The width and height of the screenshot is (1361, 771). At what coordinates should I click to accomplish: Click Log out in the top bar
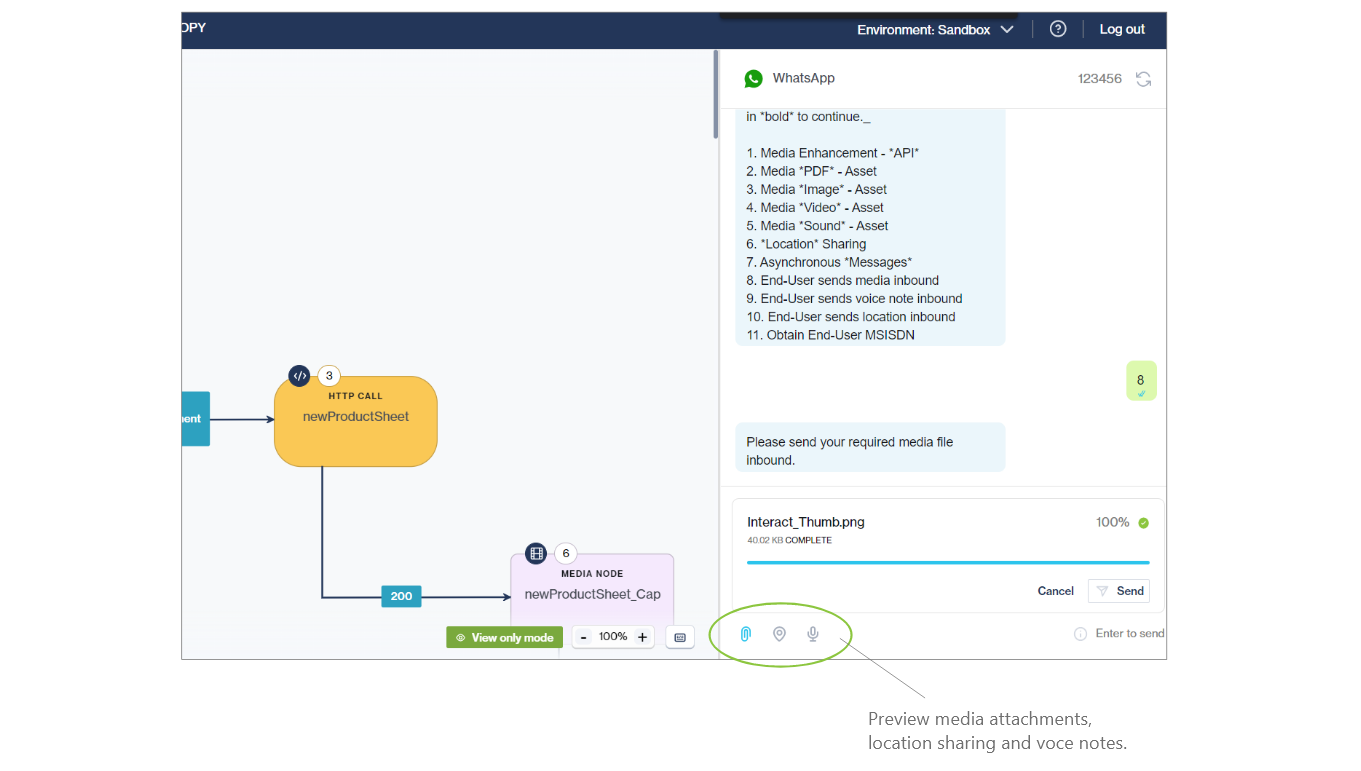tap(1122, 29)
